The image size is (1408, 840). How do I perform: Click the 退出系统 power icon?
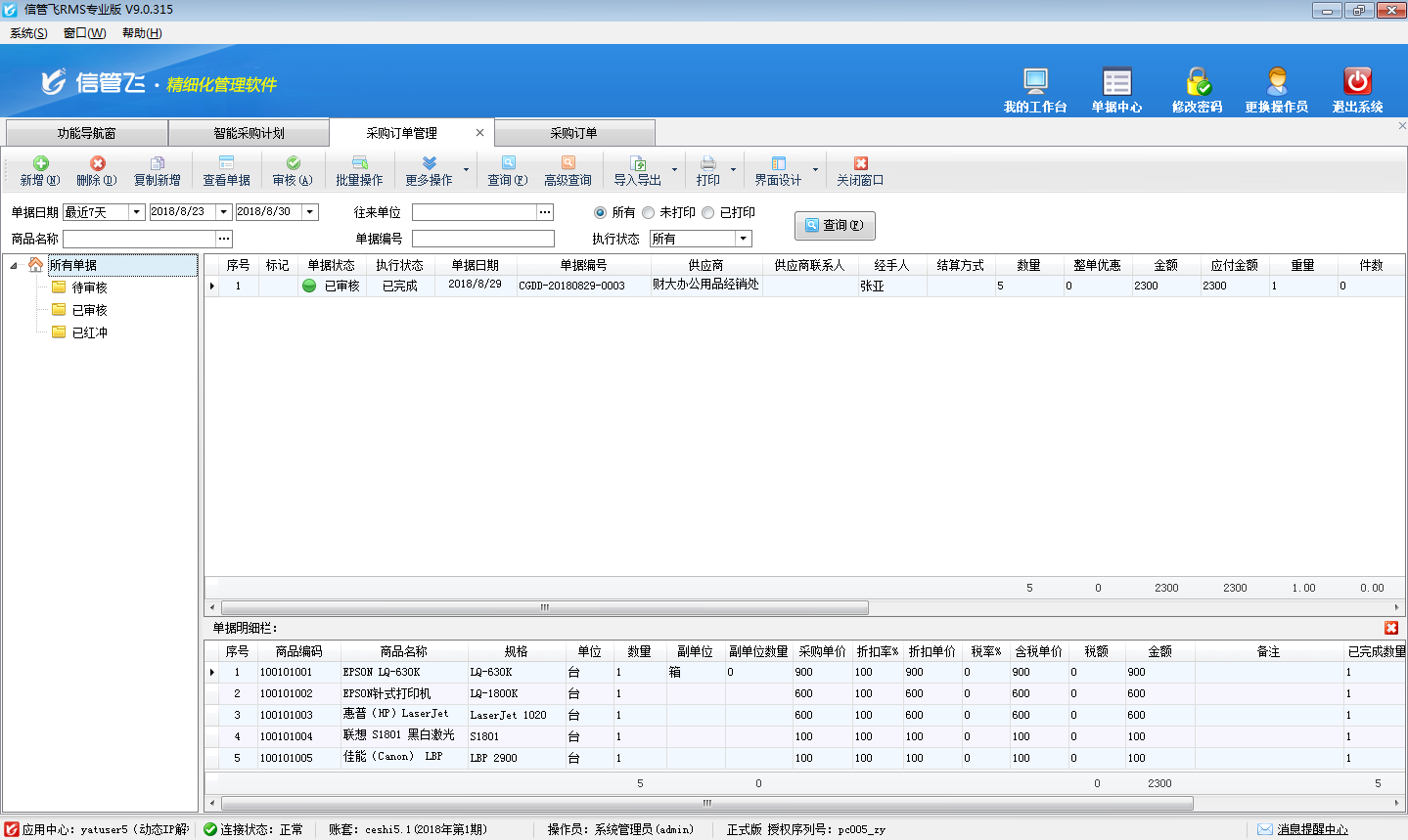(1357, 82)
